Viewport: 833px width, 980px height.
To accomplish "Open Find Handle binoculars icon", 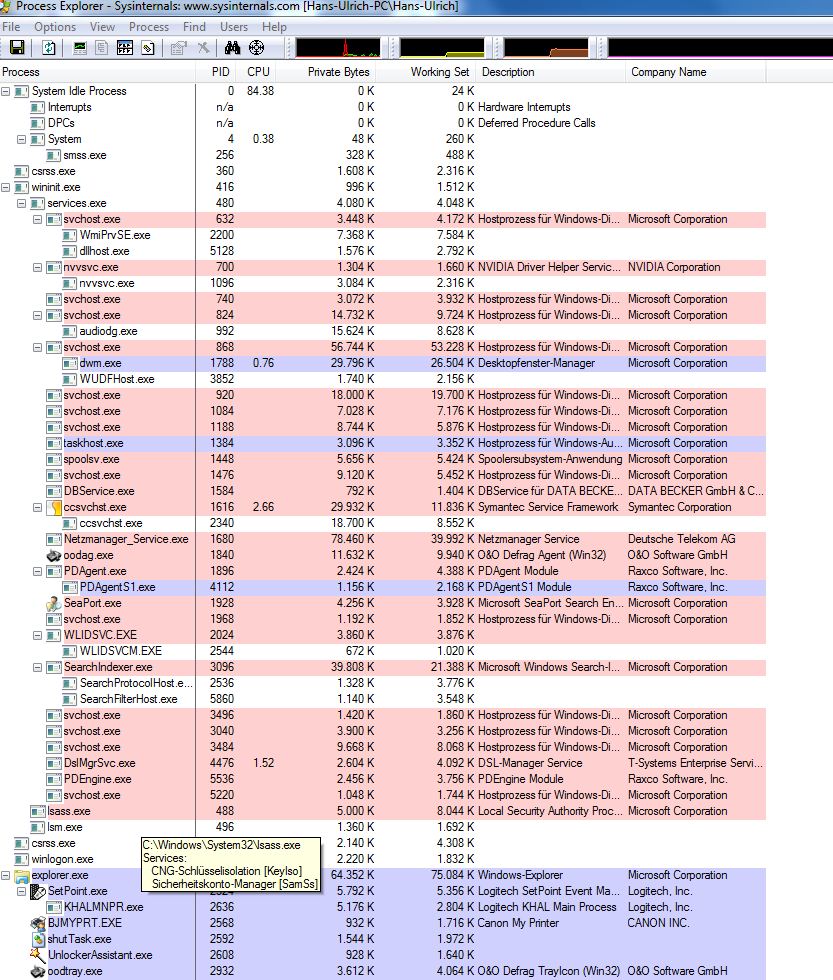I will click(232, 48).
